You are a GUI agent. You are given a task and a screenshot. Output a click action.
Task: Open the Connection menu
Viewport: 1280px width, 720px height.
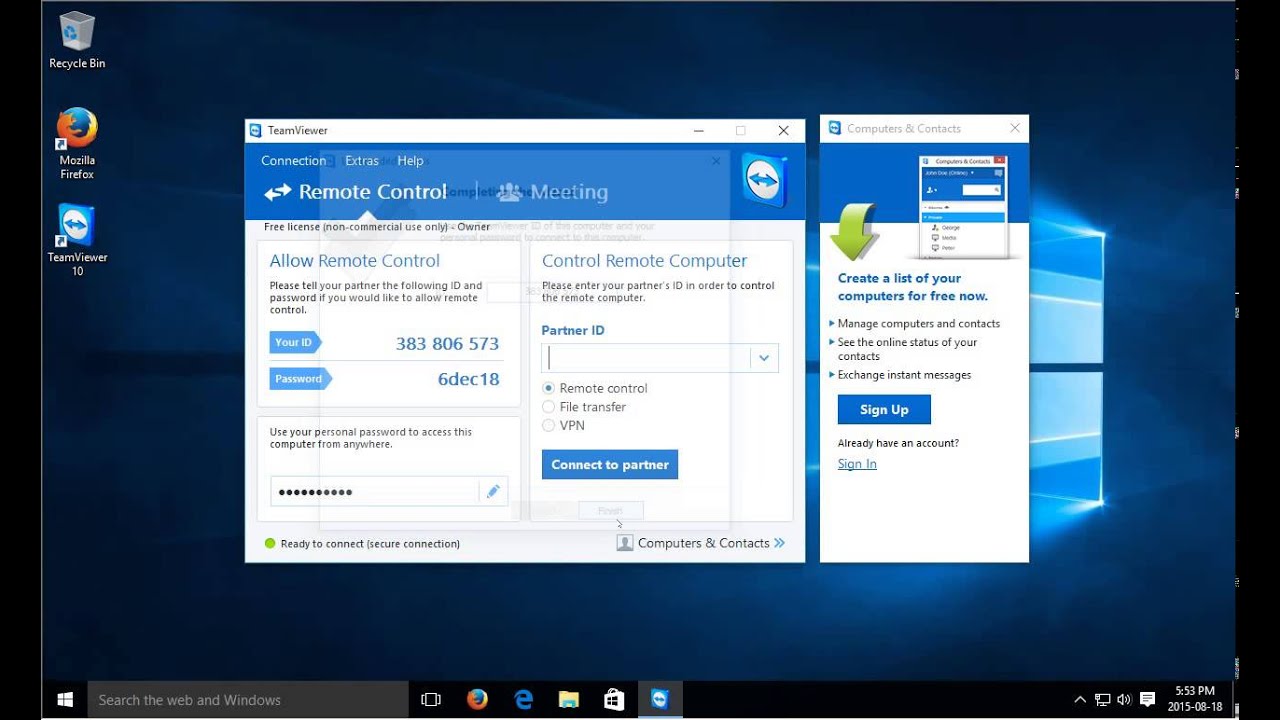click(293, 160)
